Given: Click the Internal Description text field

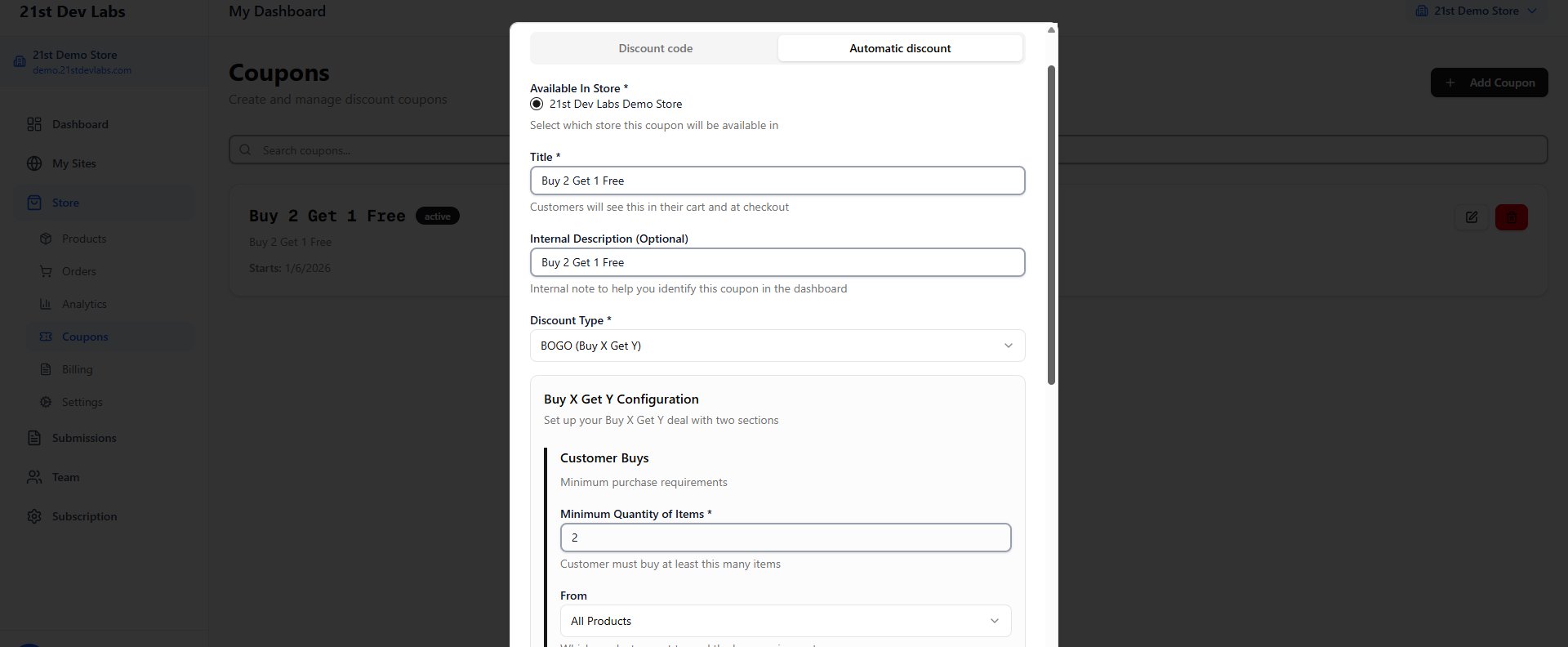Looking at the screenshot, I should tap(777, 262).
